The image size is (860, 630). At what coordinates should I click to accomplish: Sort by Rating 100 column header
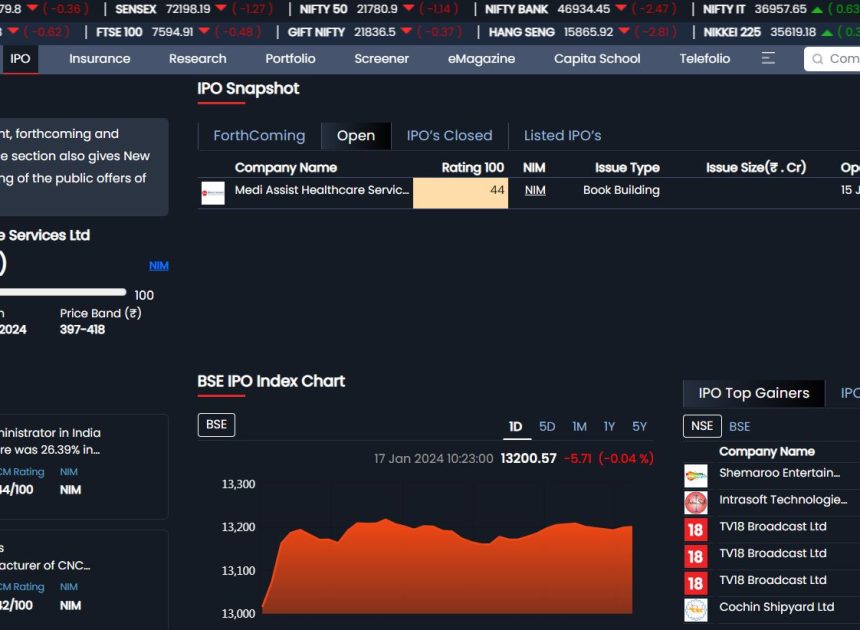473,168
